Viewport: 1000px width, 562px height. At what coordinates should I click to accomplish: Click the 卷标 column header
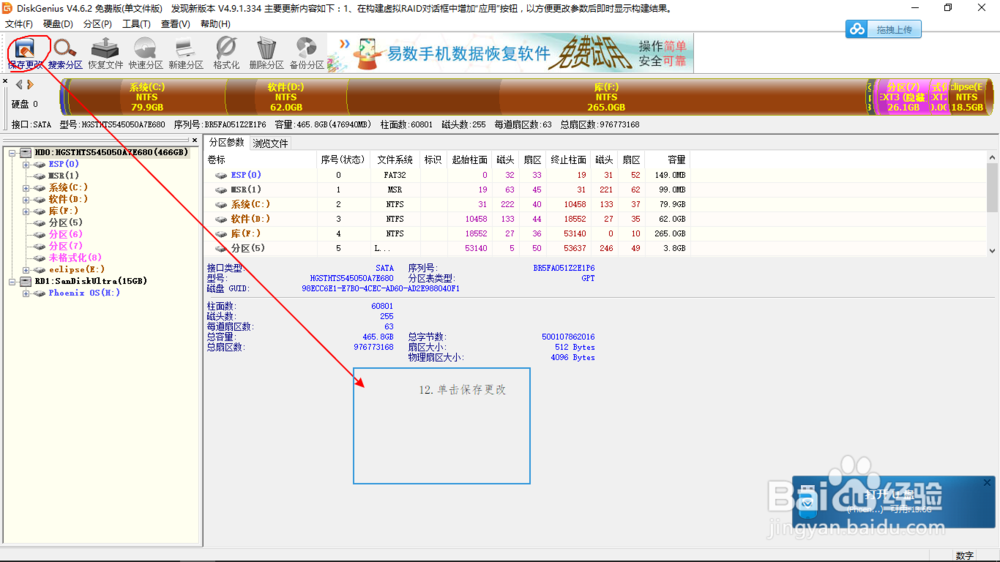click(261, 159)
